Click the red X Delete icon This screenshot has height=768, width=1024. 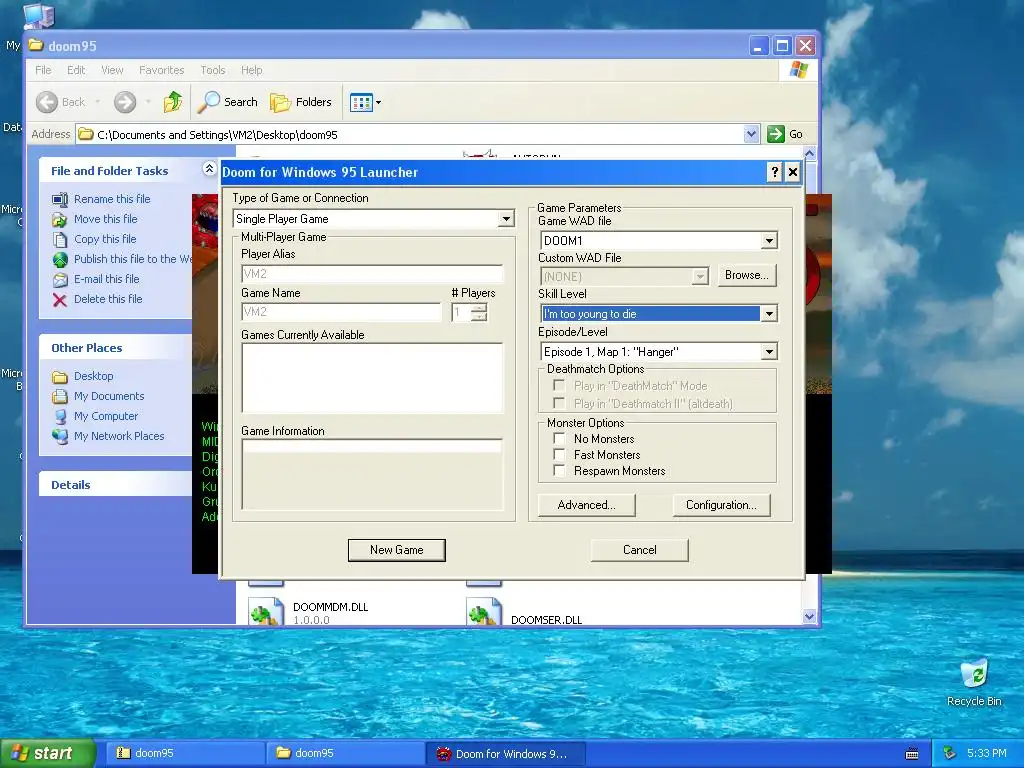tap(59, 300)
